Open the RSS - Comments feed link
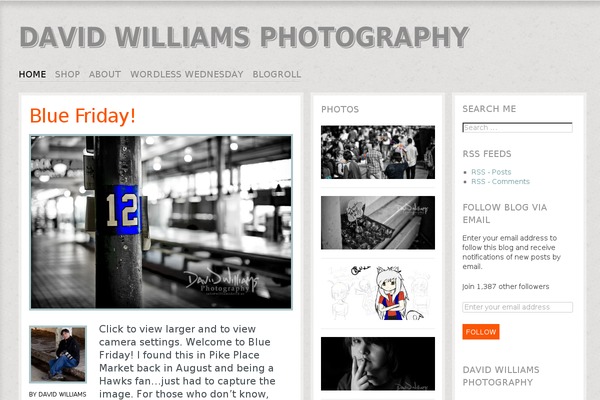This screenshot has height=400, width=600. point(500,181)
